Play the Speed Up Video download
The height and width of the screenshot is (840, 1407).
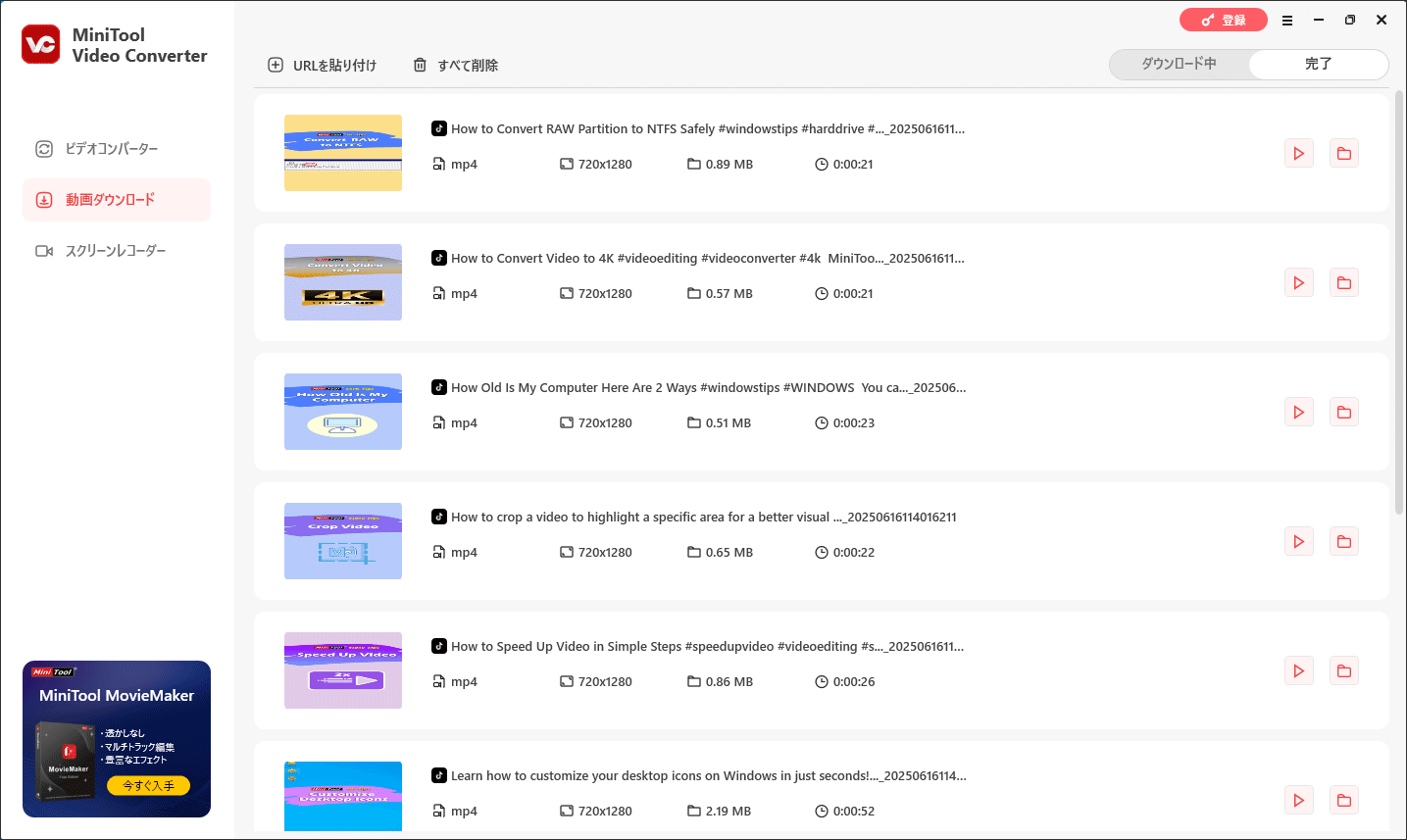pyautogui.click(x=1299, y=671)
